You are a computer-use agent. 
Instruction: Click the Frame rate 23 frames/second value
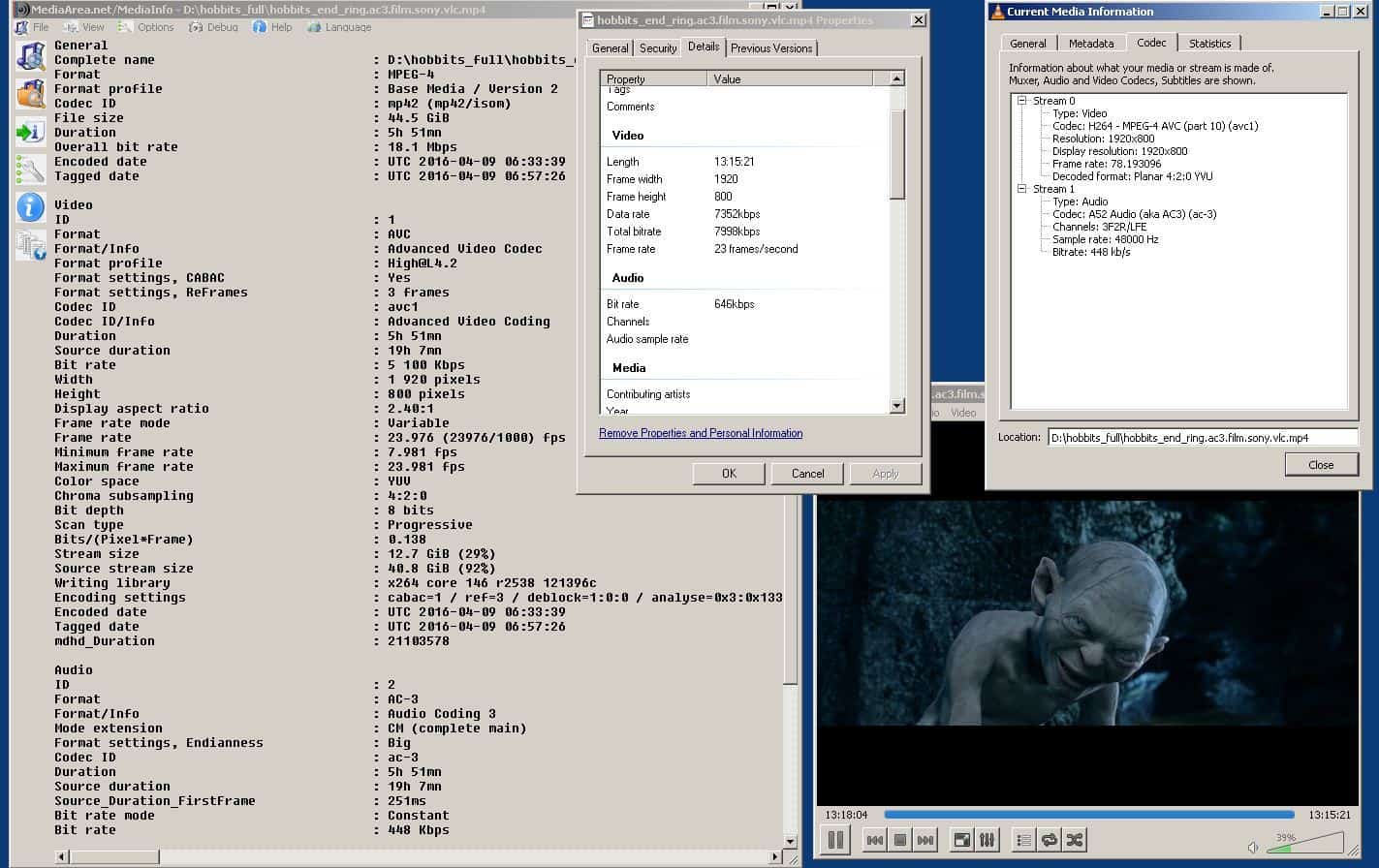point(756,249)
